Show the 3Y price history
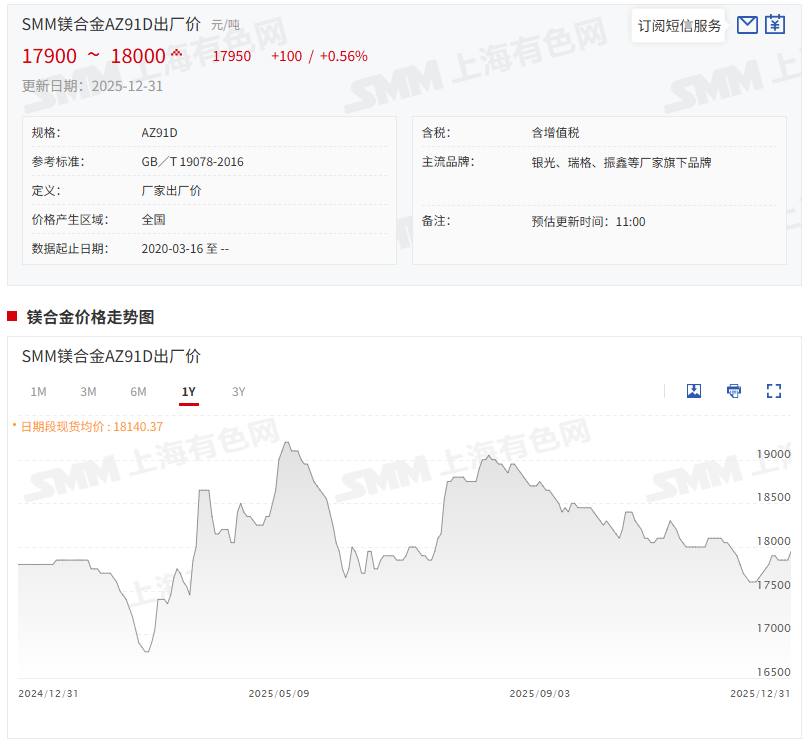This screenshot has width=808, height=744. point(238,392)
